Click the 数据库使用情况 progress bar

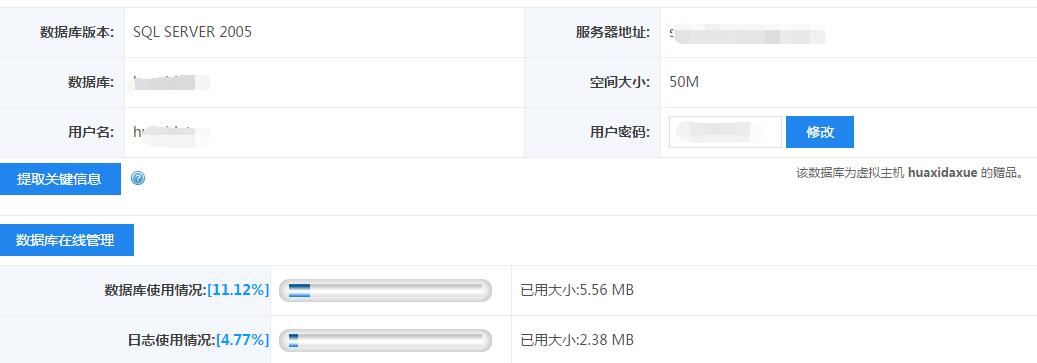386,290
